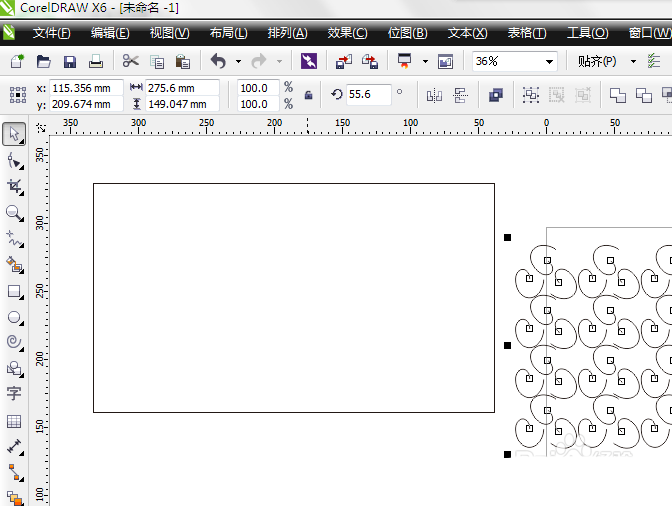Save the document

coord(69,62)
